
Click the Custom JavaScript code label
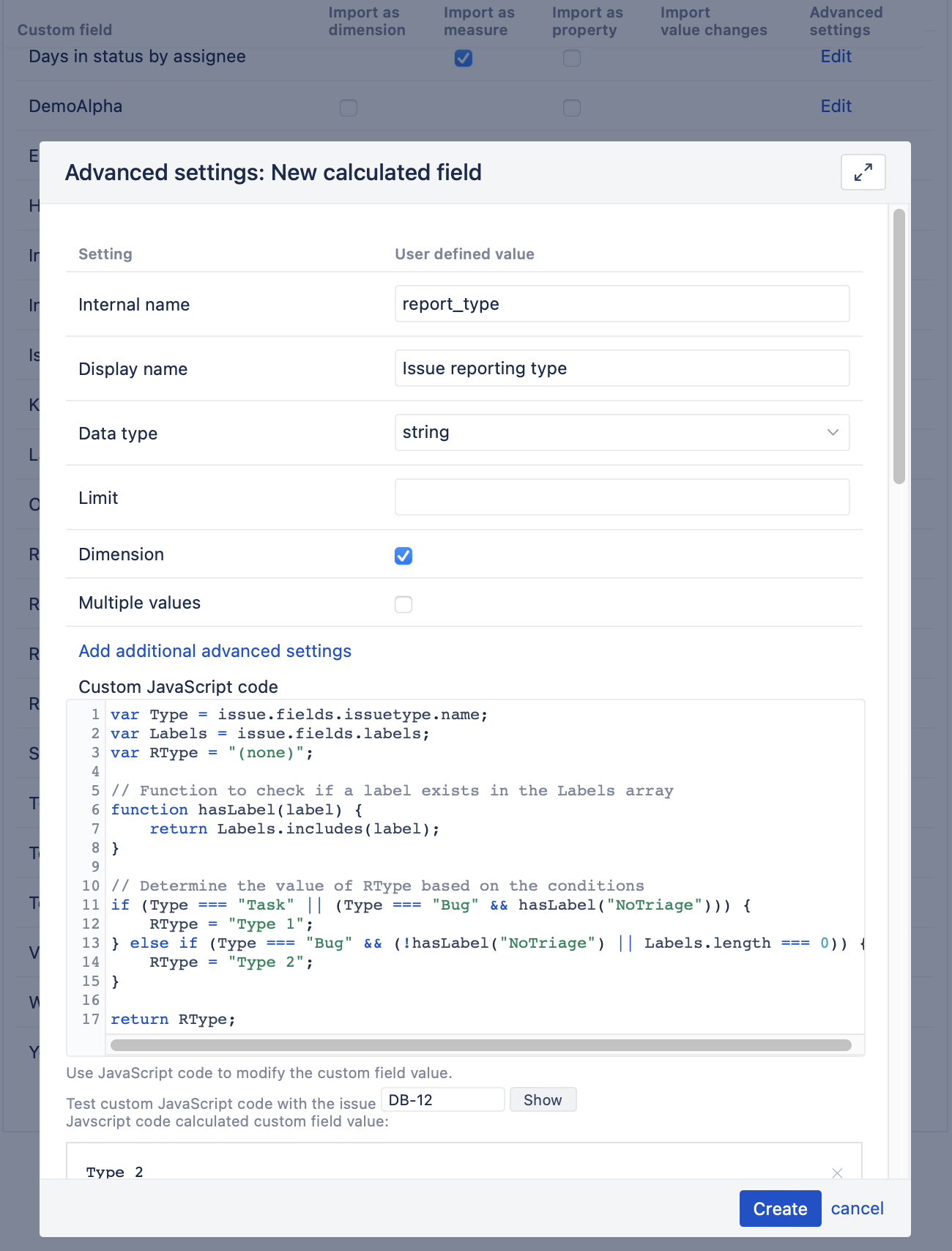178,687
